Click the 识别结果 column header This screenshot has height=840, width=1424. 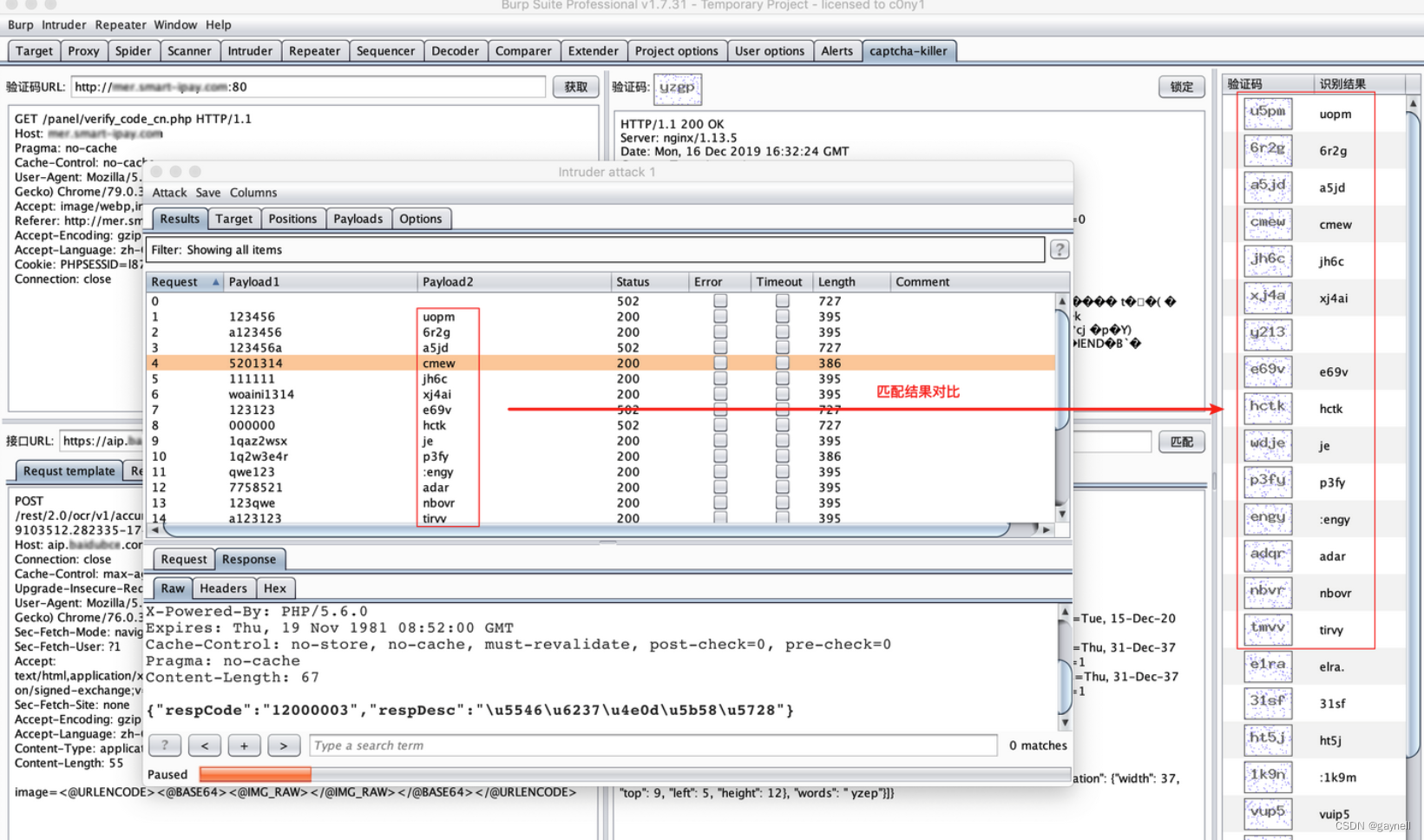pyautogui.click(x=1359, y=84)
